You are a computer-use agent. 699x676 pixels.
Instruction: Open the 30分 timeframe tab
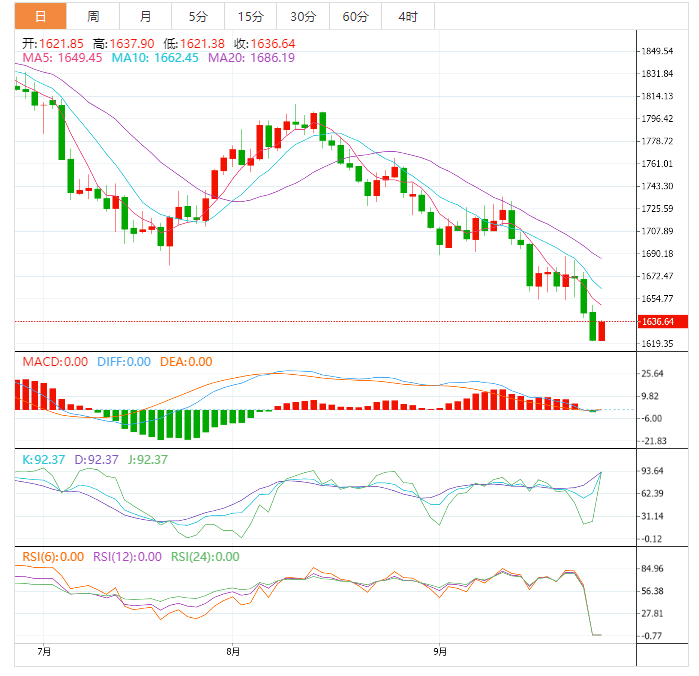[x=303, y=16]
